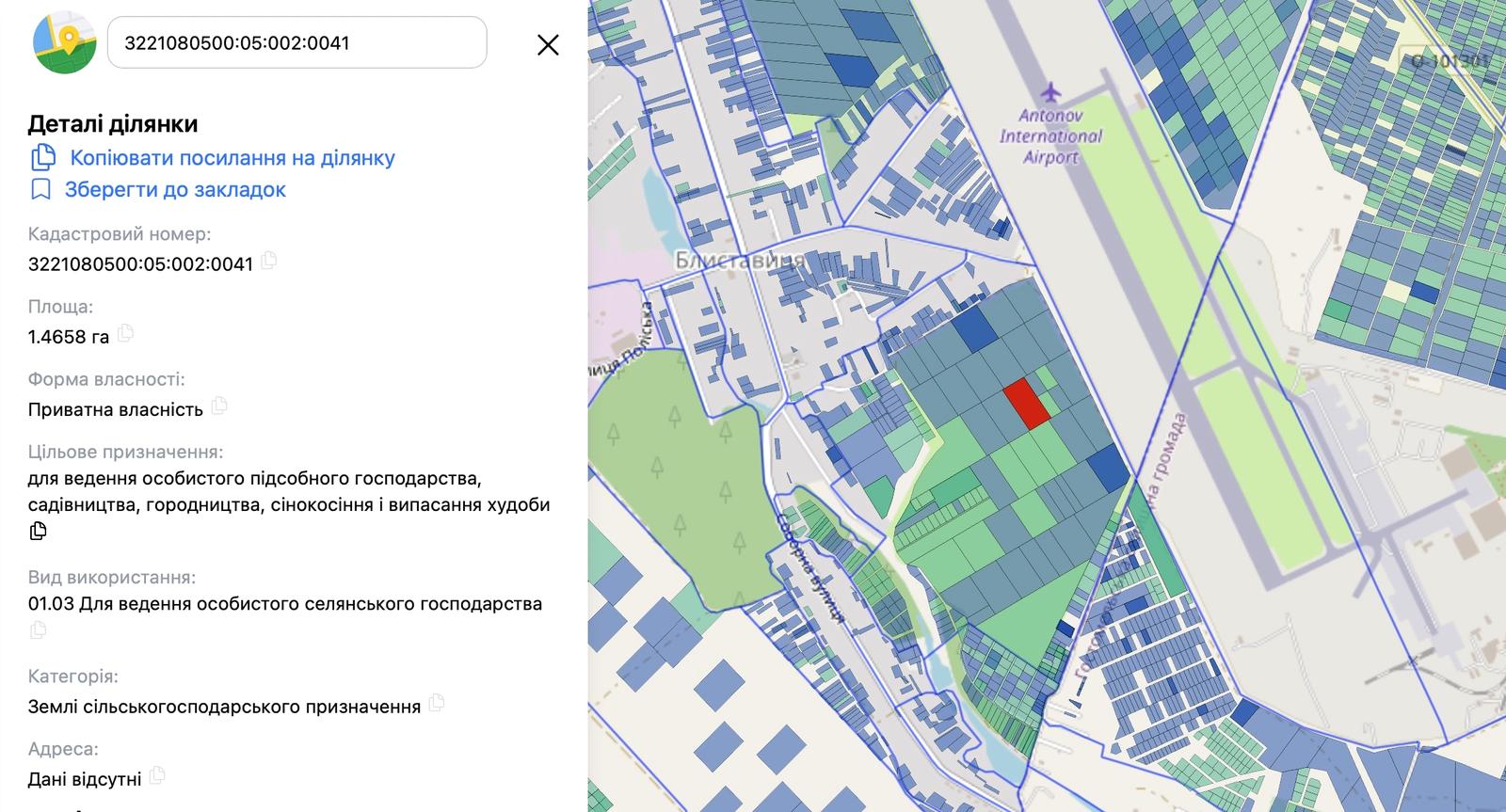Screen dimensions: 1506x812
Task: Click the map app logo icon
Action: point(65,42)
